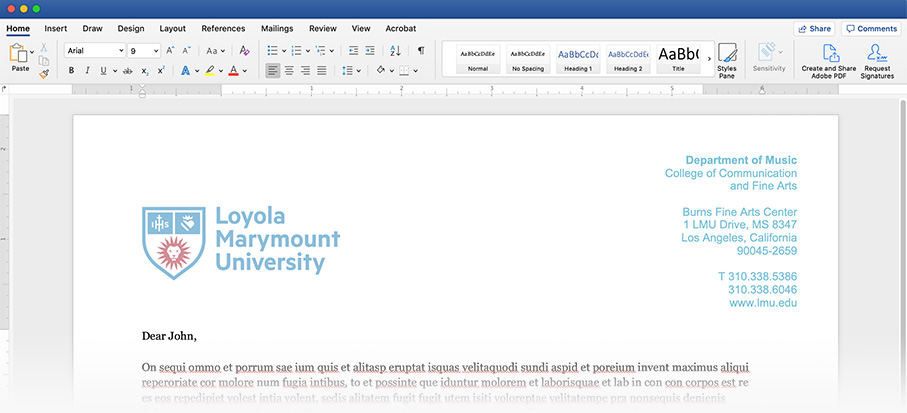Decrease font size with smaller A icon
Screen dimensions: 907x413
click(186, 51)
